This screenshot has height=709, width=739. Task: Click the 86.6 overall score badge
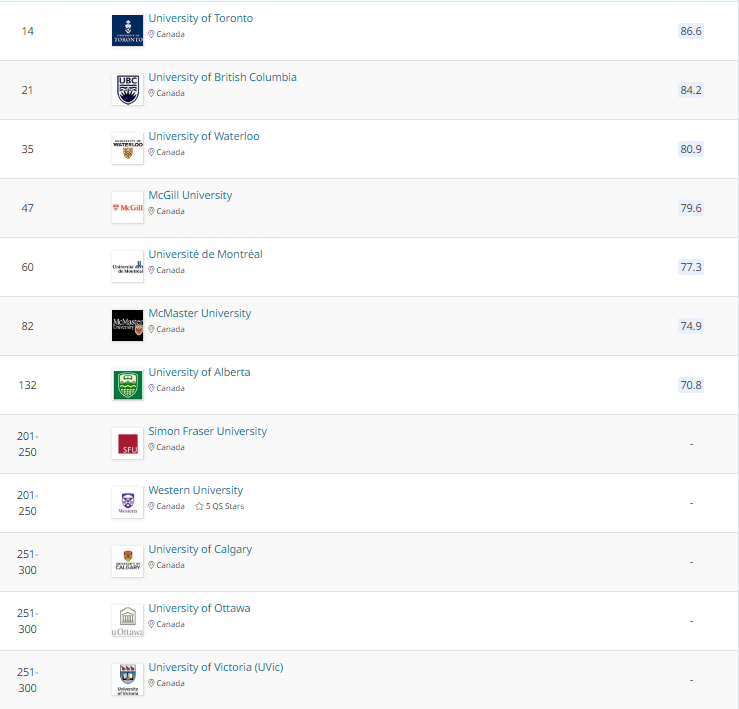[690, 31]
